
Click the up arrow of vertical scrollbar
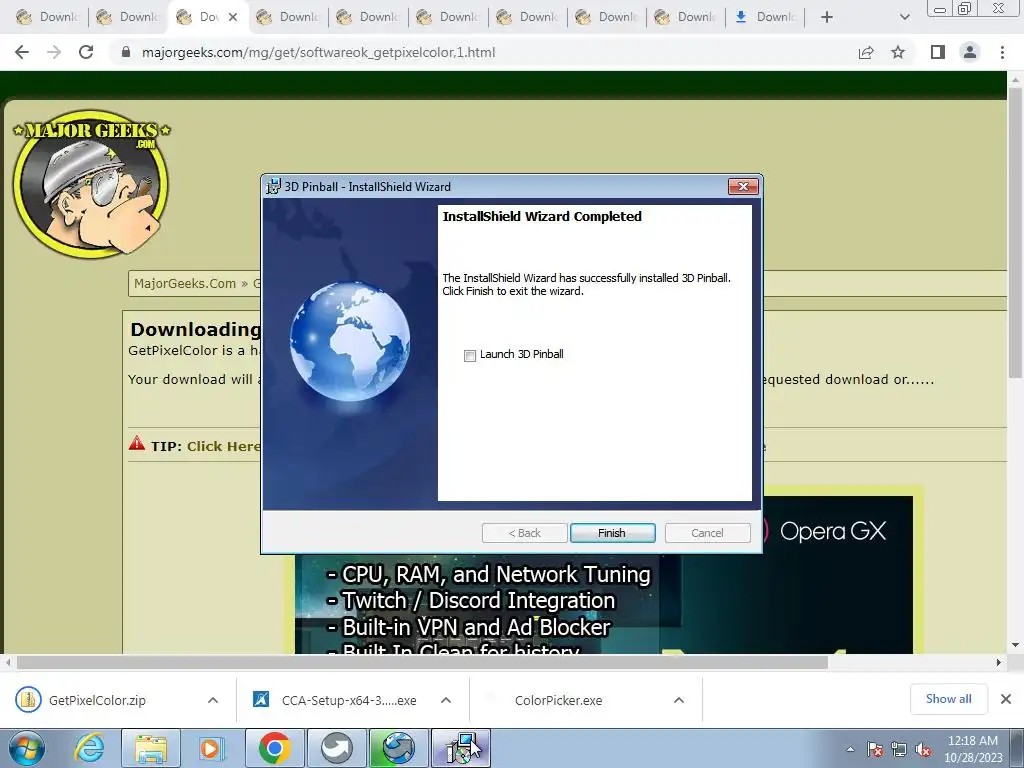point(1015,78)
